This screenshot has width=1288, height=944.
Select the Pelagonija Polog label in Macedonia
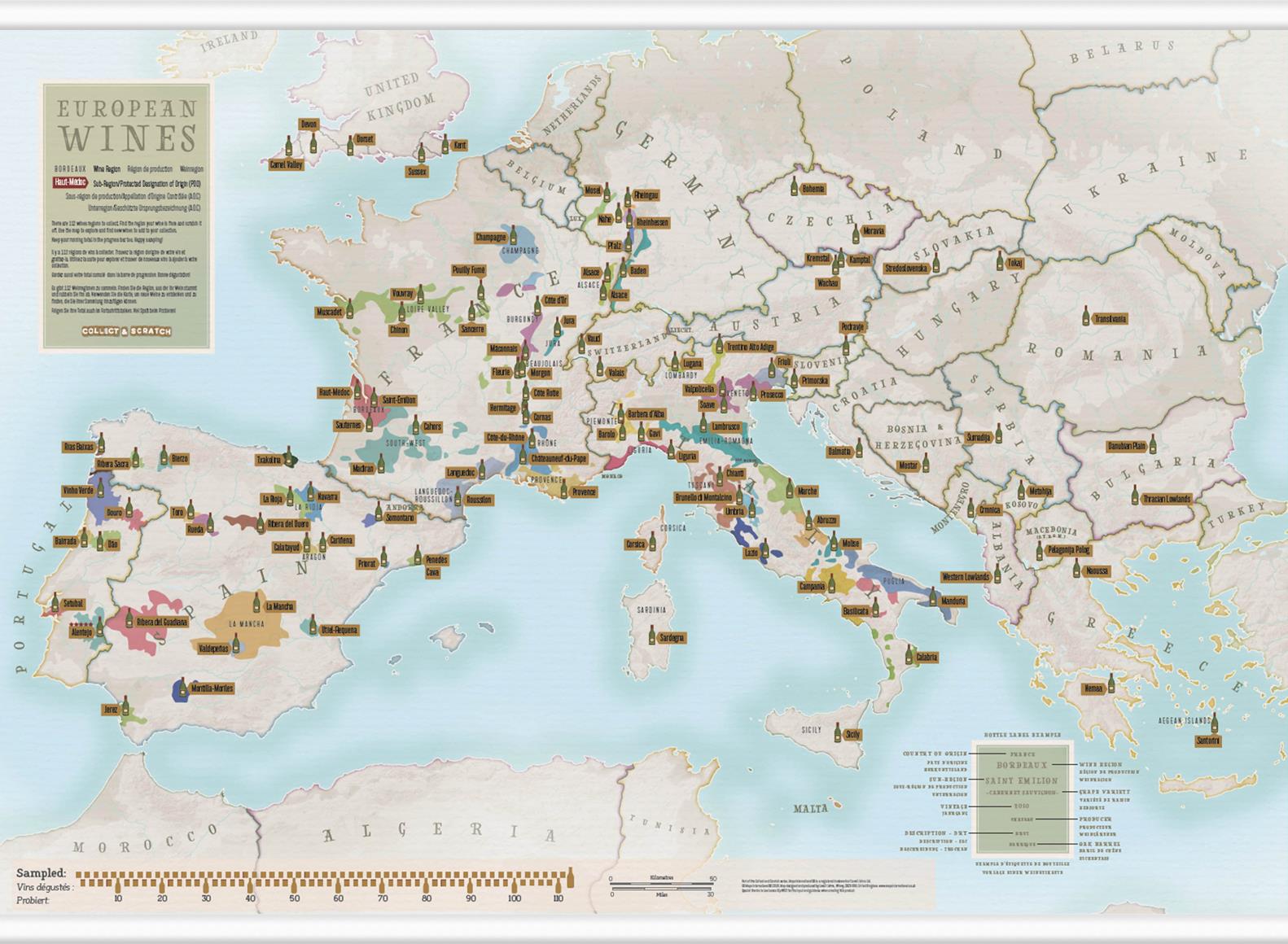(x=1069, y=550)
